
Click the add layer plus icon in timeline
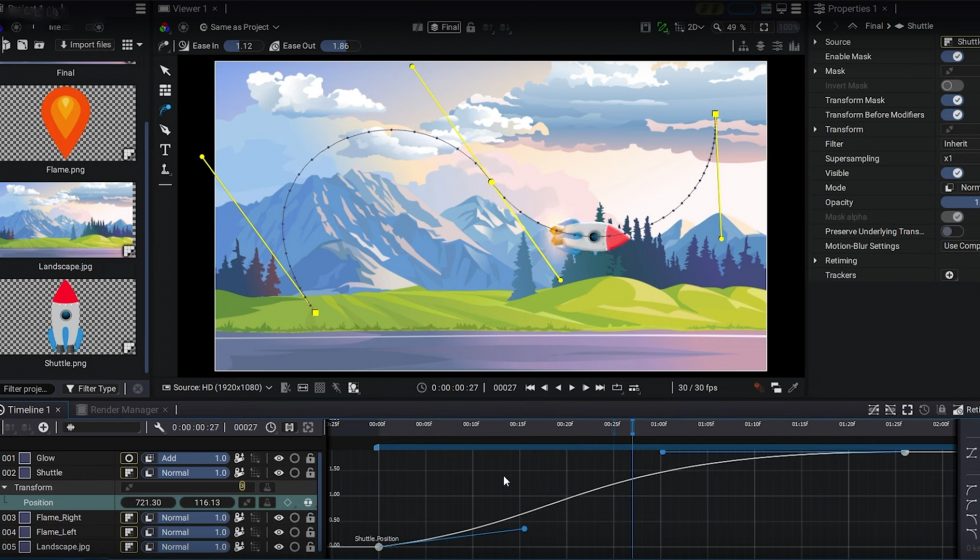click(x=43, y=427)
